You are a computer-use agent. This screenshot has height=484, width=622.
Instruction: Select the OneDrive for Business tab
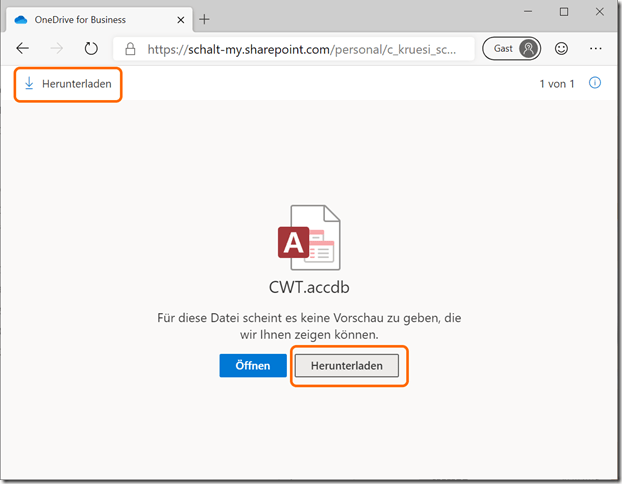90,18
